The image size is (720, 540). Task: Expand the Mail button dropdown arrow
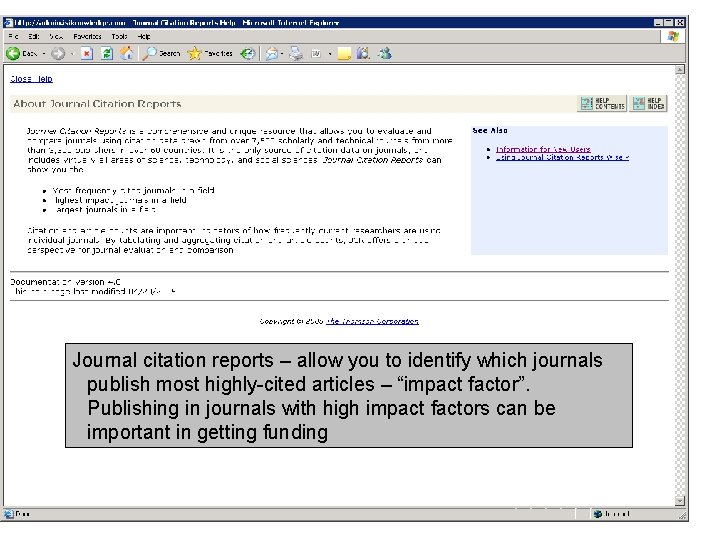point(282,54)
